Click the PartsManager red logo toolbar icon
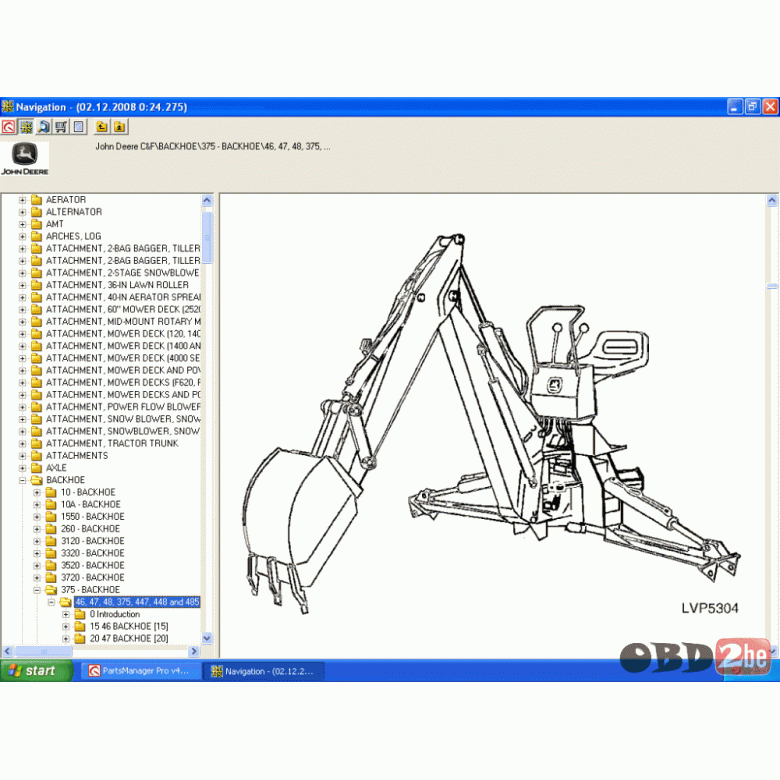The height and width of the screenshot is (780, 780). (8, 127)
